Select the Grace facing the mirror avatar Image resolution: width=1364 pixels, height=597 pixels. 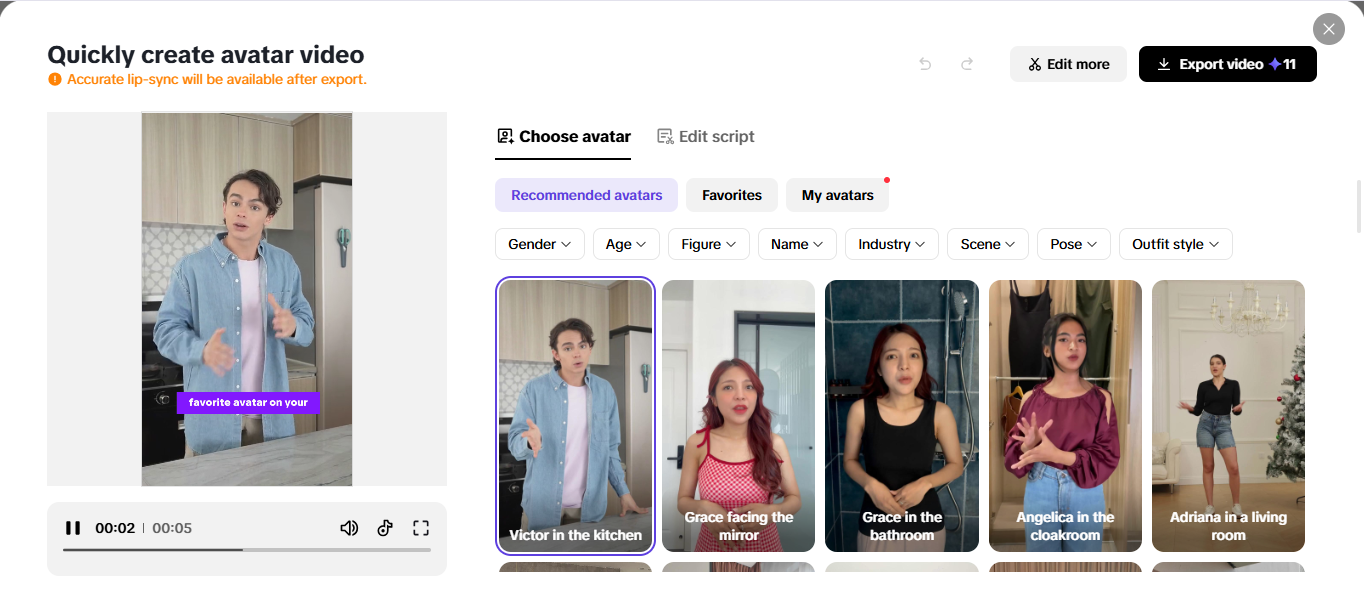click(x=738, y=416)
